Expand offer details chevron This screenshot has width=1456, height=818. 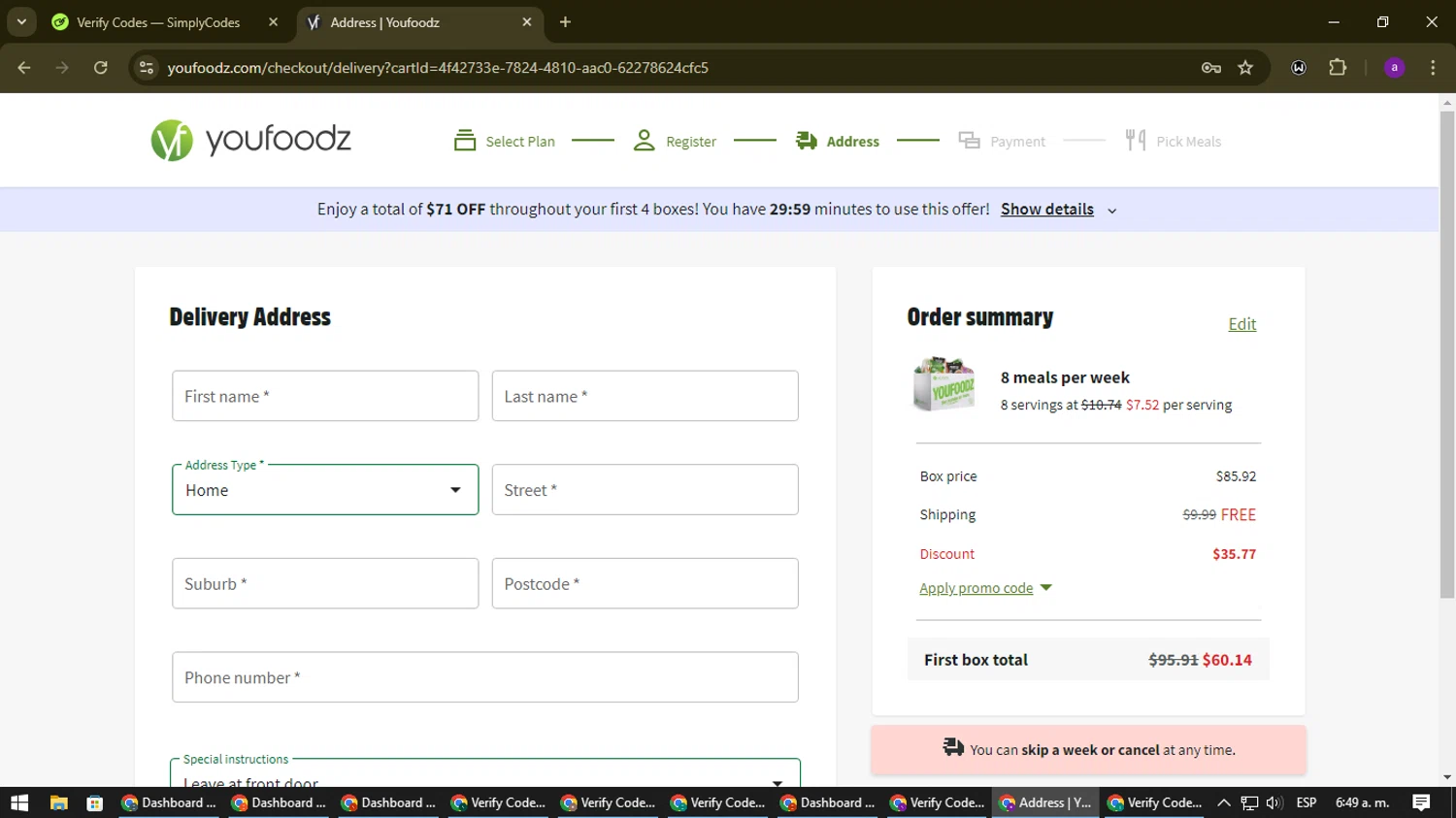click(x=1112, y=211)
